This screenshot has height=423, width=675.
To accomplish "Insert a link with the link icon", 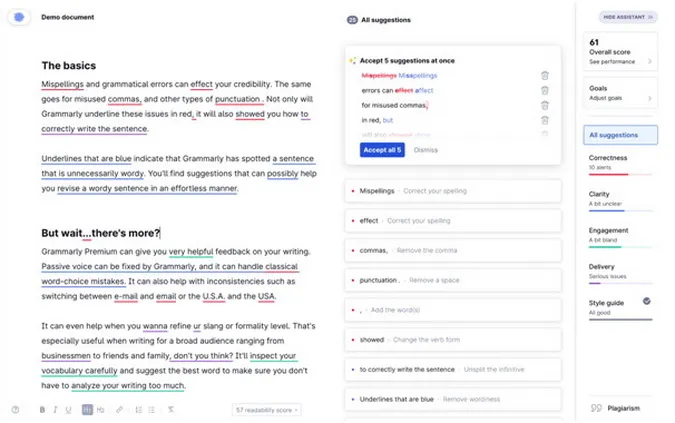I will (x=119, y=410).
